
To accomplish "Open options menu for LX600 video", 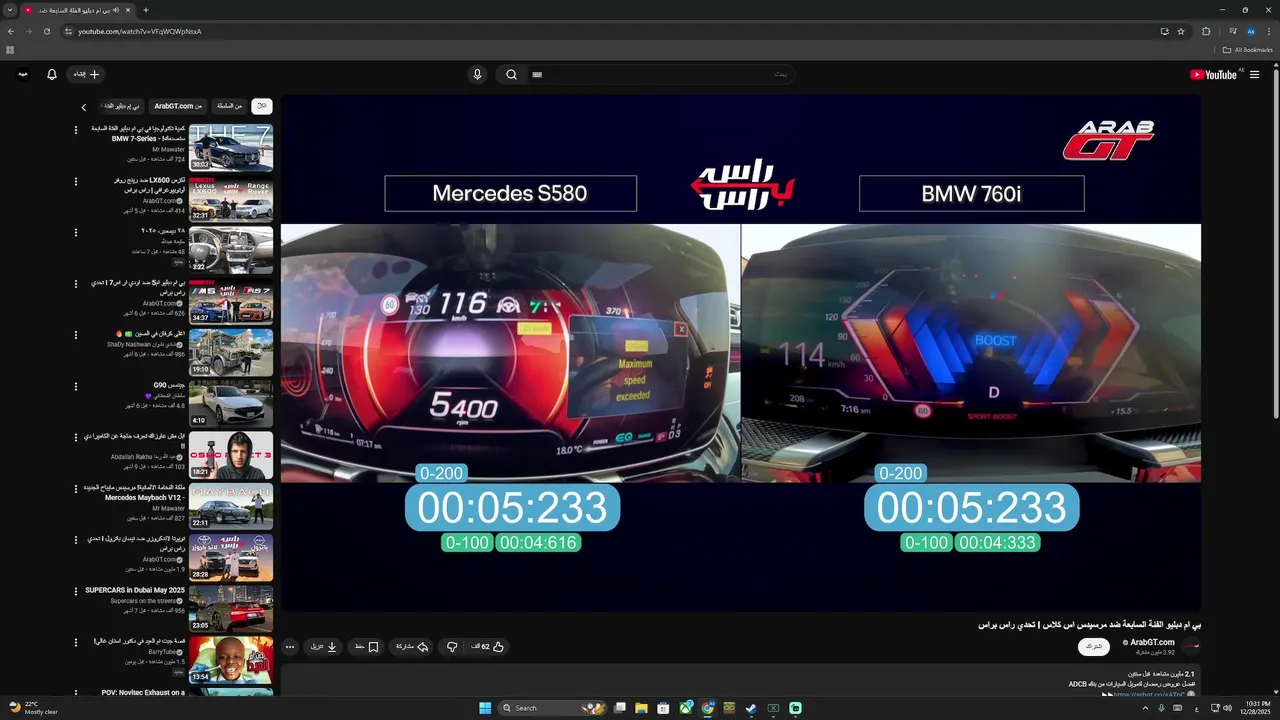I will [76, 181].
